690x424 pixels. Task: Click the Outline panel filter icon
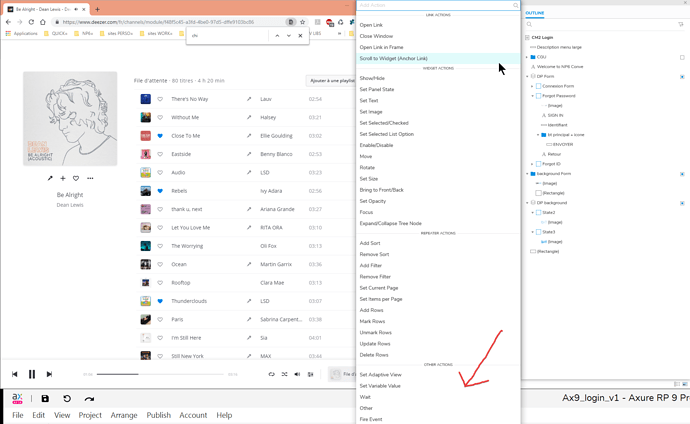[x=681, y=24]
